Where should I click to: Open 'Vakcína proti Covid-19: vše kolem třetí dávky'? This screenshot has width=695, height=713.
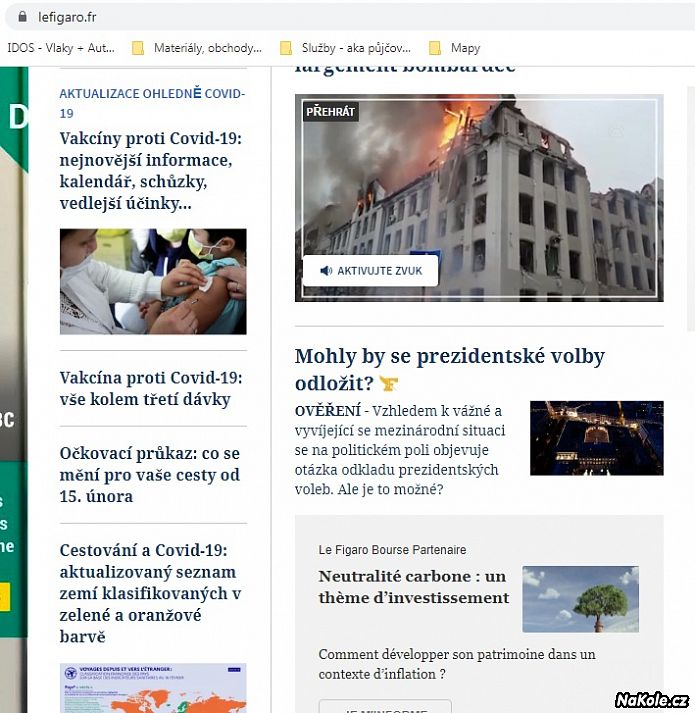(x=151, y=388)
